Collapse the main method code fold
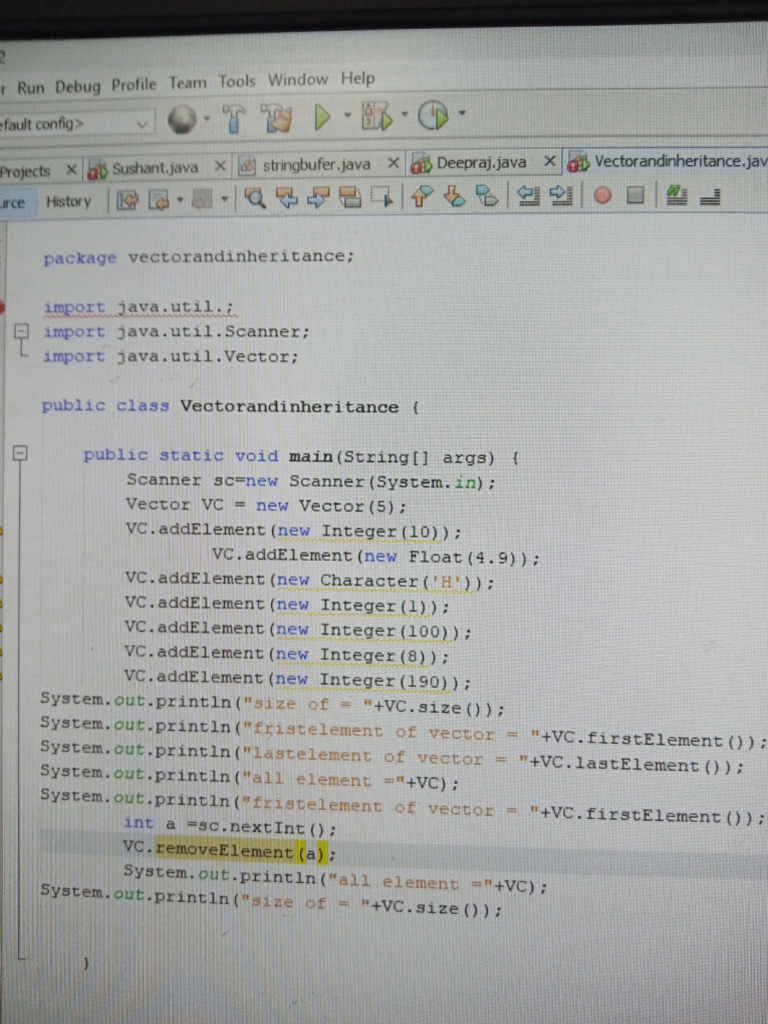The image size is (768, 1024). pos(19,454)
